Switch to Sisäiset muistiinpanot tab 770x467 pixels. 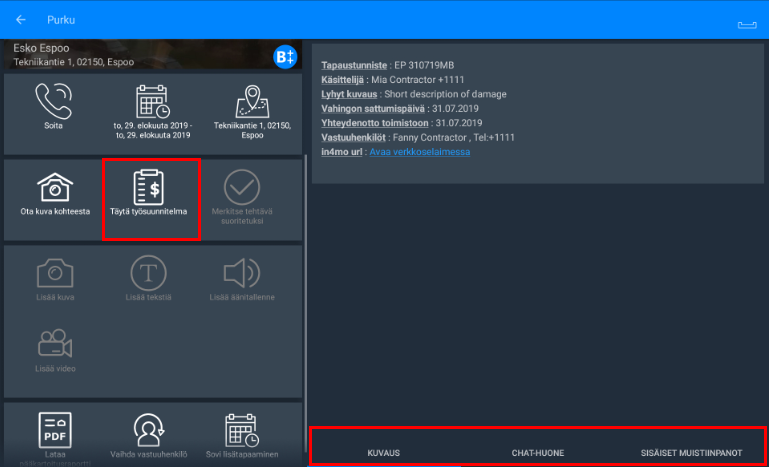coord(691,453)
